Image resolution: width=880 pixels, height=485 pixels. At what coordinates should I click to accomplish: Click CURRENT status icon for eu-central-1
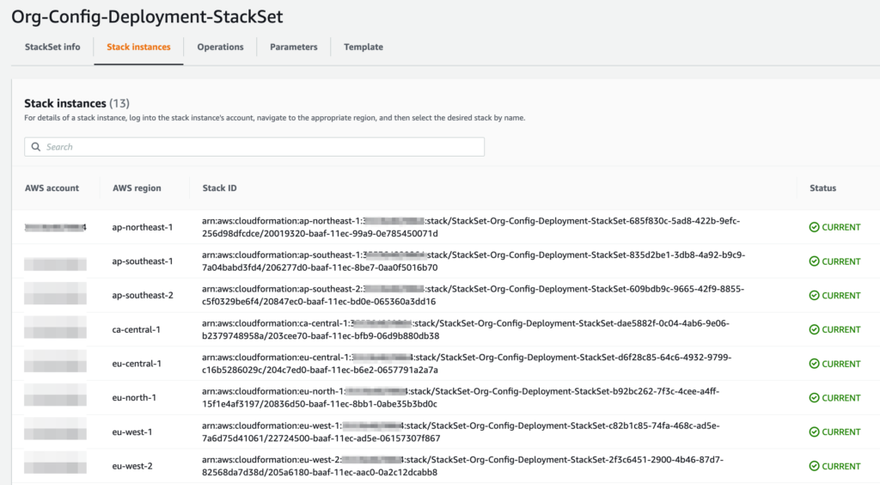click(814, 364)
